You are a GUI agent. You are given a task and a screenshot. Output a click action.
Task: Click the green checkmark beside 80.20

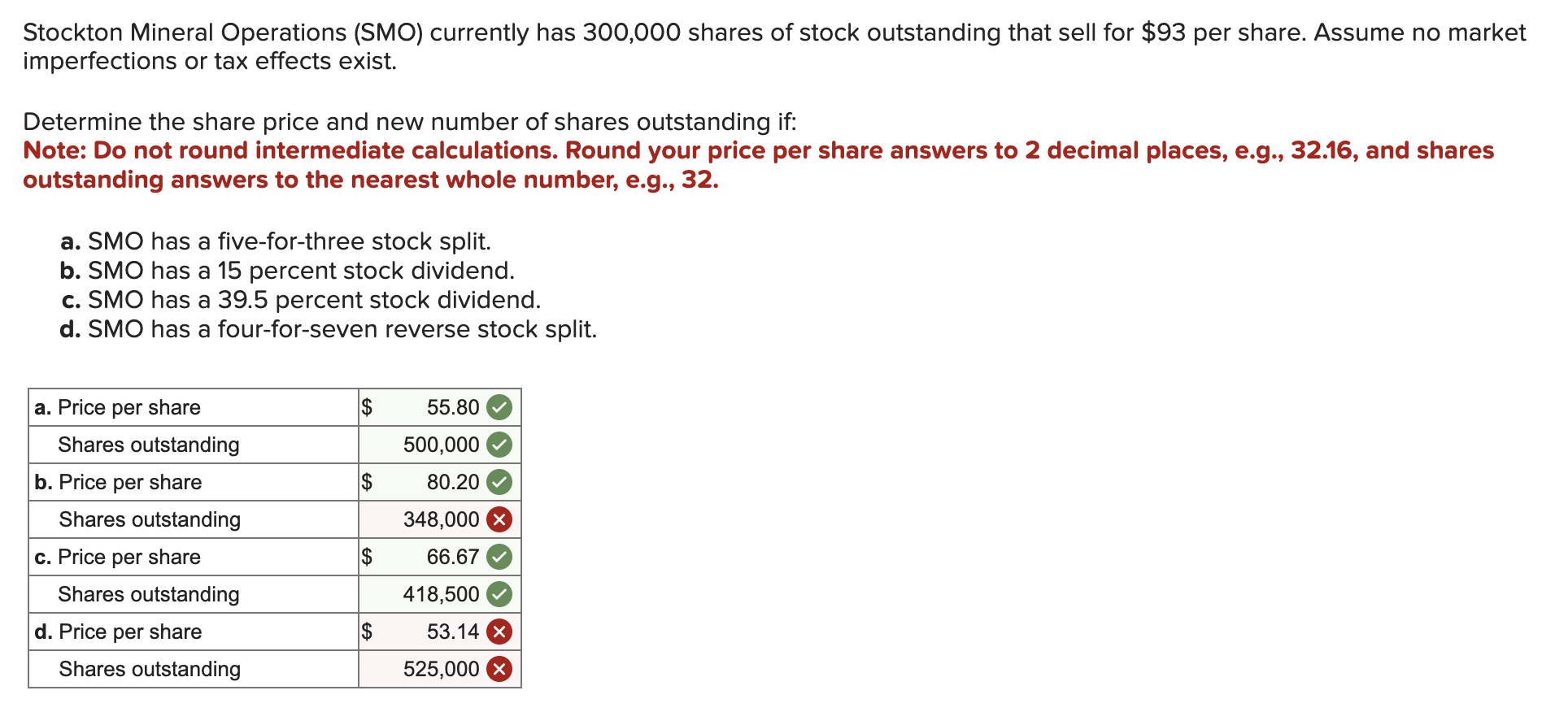499,482
